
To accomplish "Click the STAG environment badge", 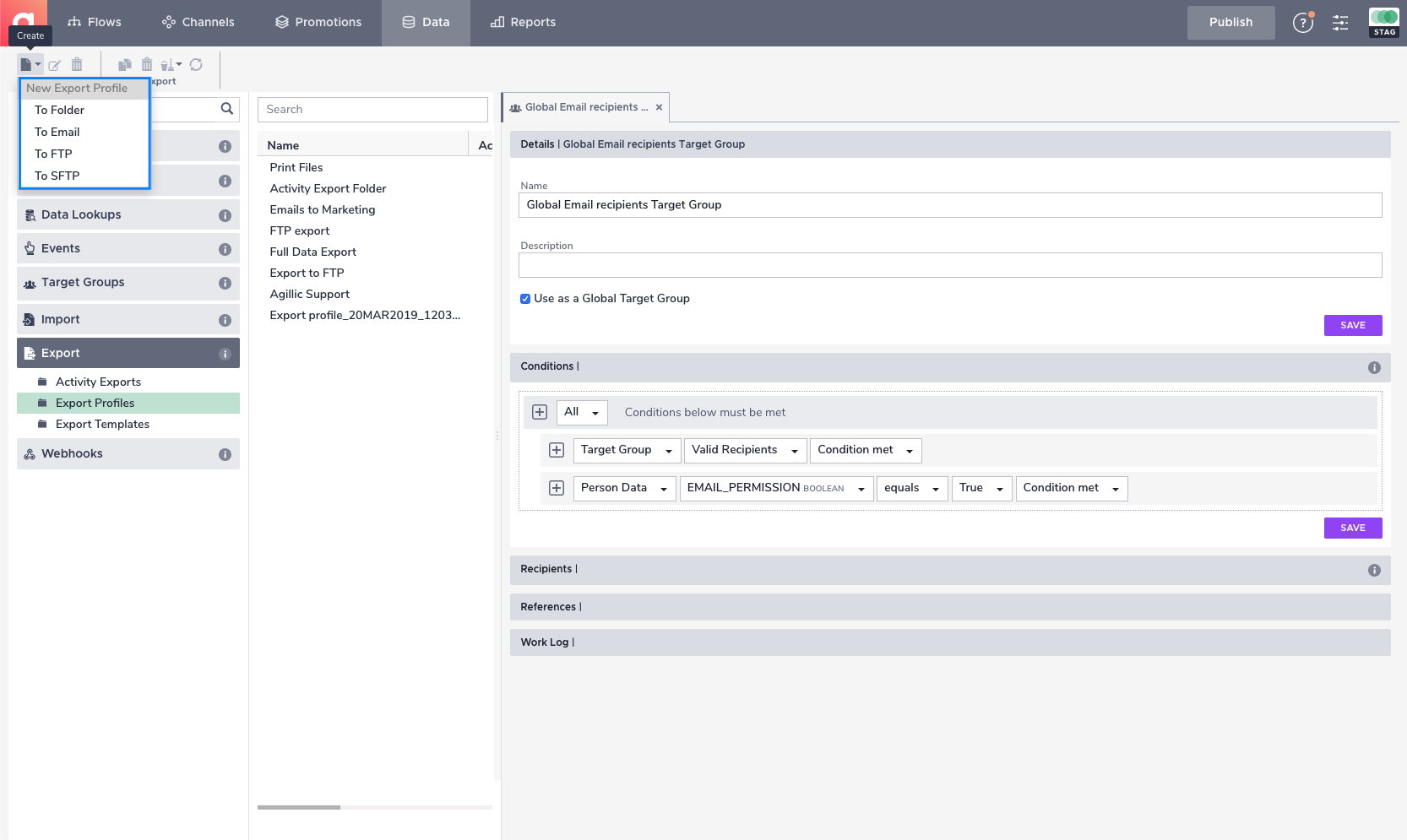I will tap(1384, 23).
